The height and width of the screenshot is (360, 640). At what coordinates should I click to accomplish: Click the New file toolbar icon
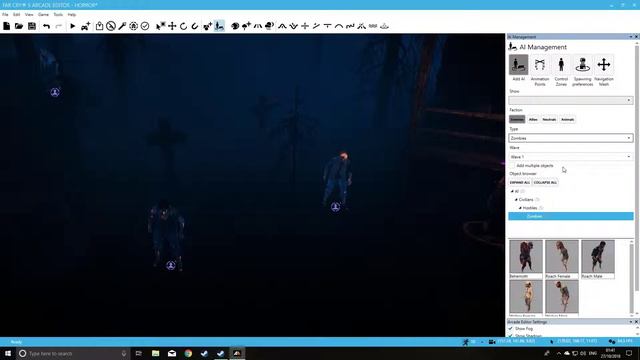tap(7, 26)
